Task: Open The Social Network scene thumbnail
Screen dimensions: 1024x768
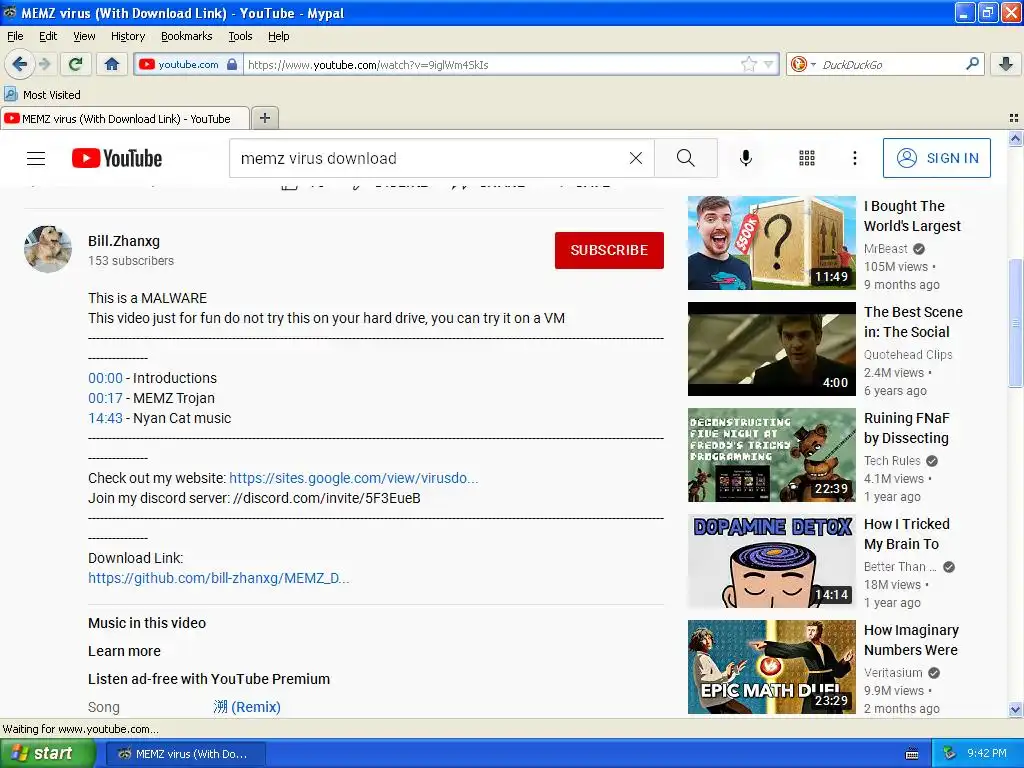Action: tap(771, 349)
